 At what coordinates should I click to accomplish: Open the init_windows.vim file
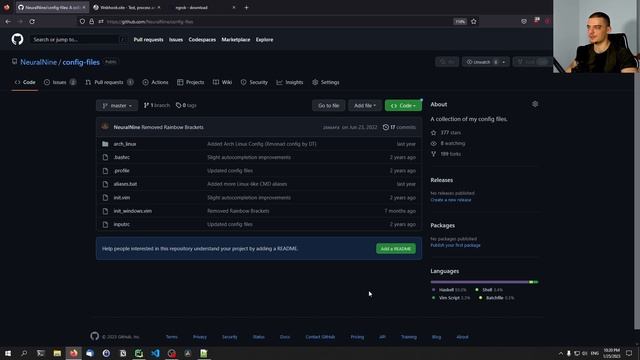[x=133, y=211]
